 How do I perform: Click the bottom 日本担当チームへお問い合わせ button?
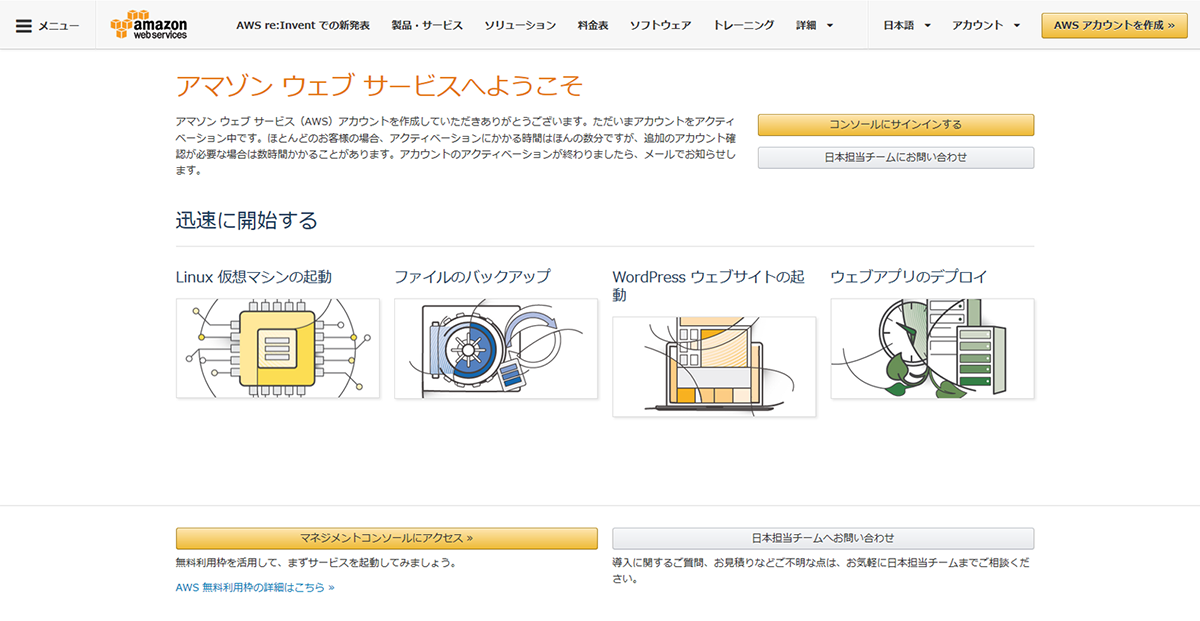click(823, 538)
